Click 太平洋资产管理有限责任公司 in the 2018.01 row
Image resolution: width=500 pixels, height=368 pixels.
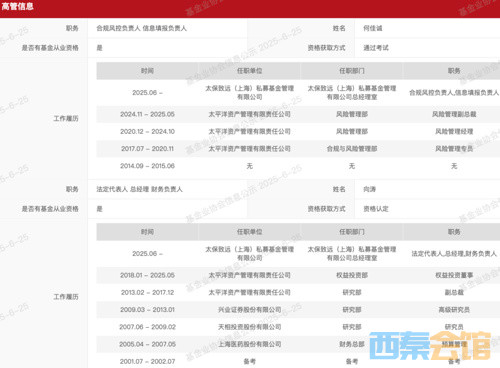point(249,275)
